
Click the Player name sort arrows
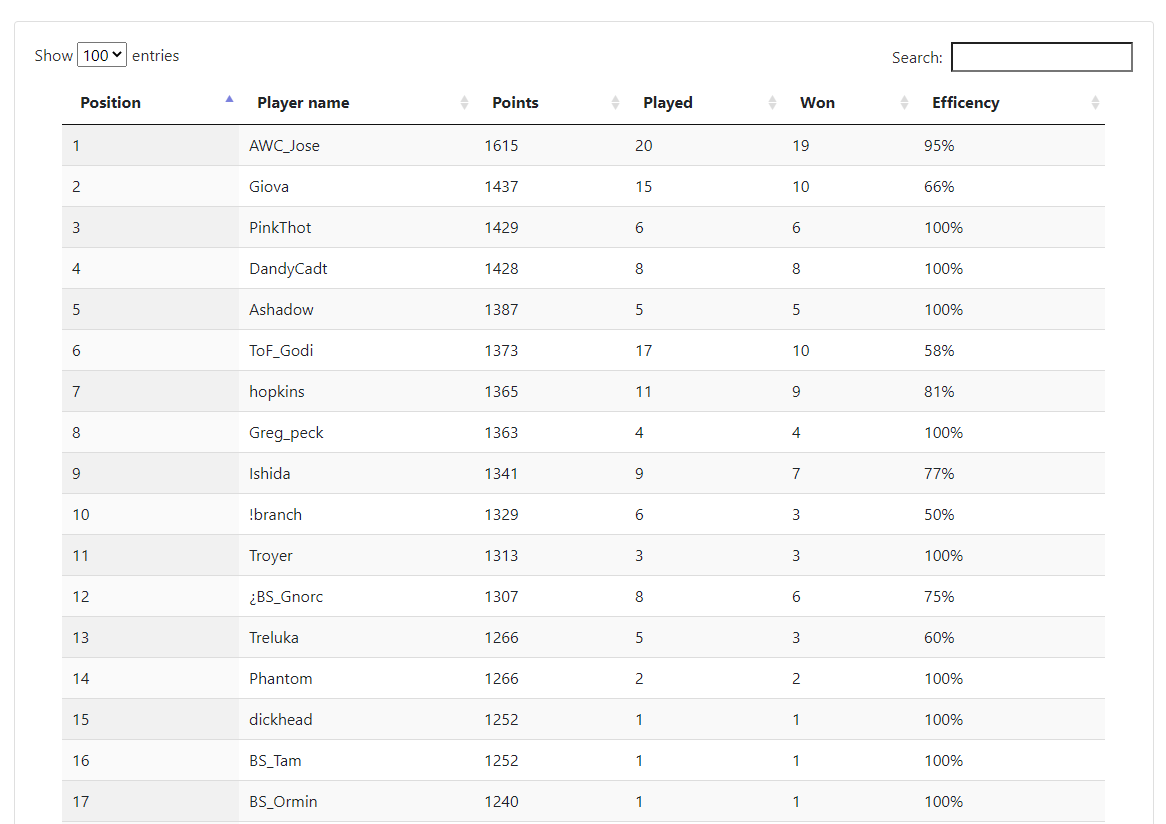[x=464, y=102]
